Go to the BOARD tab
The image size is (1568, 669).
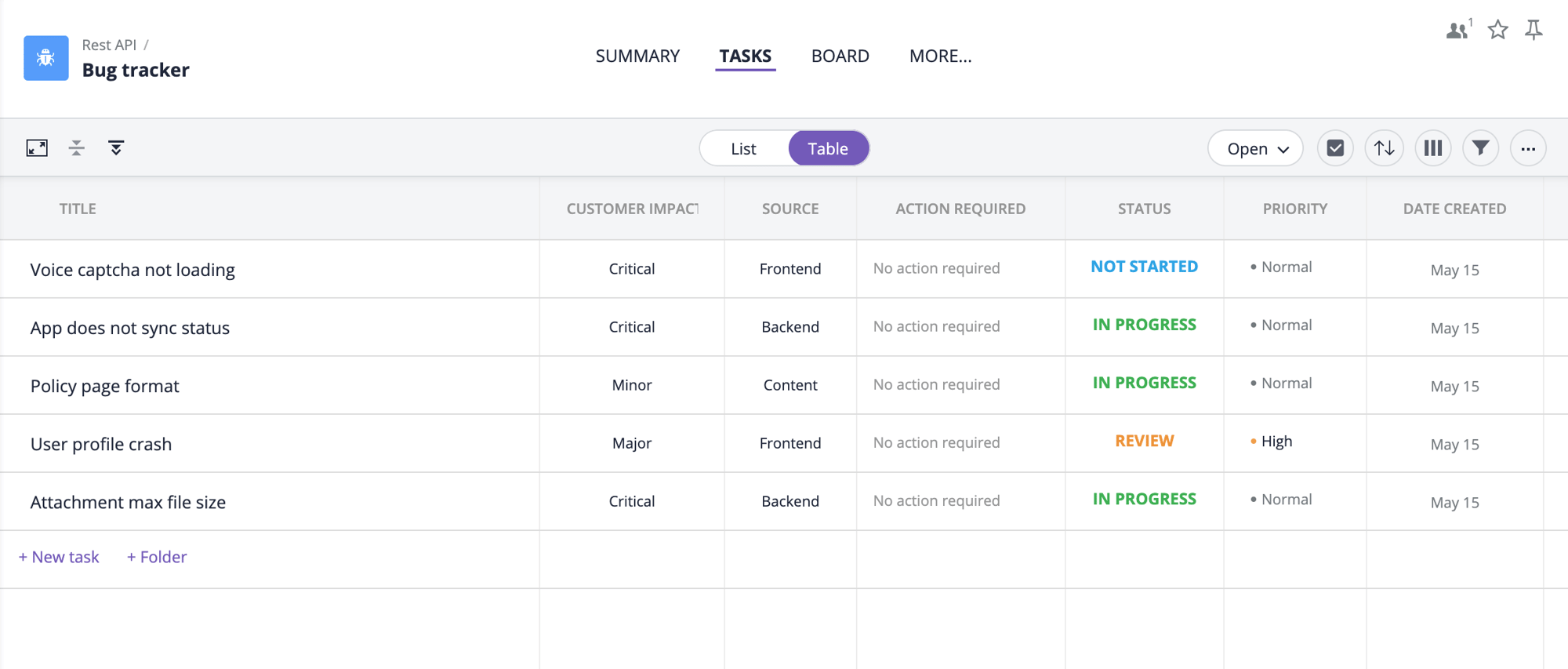pyautogui.click(x=840, y=56)
